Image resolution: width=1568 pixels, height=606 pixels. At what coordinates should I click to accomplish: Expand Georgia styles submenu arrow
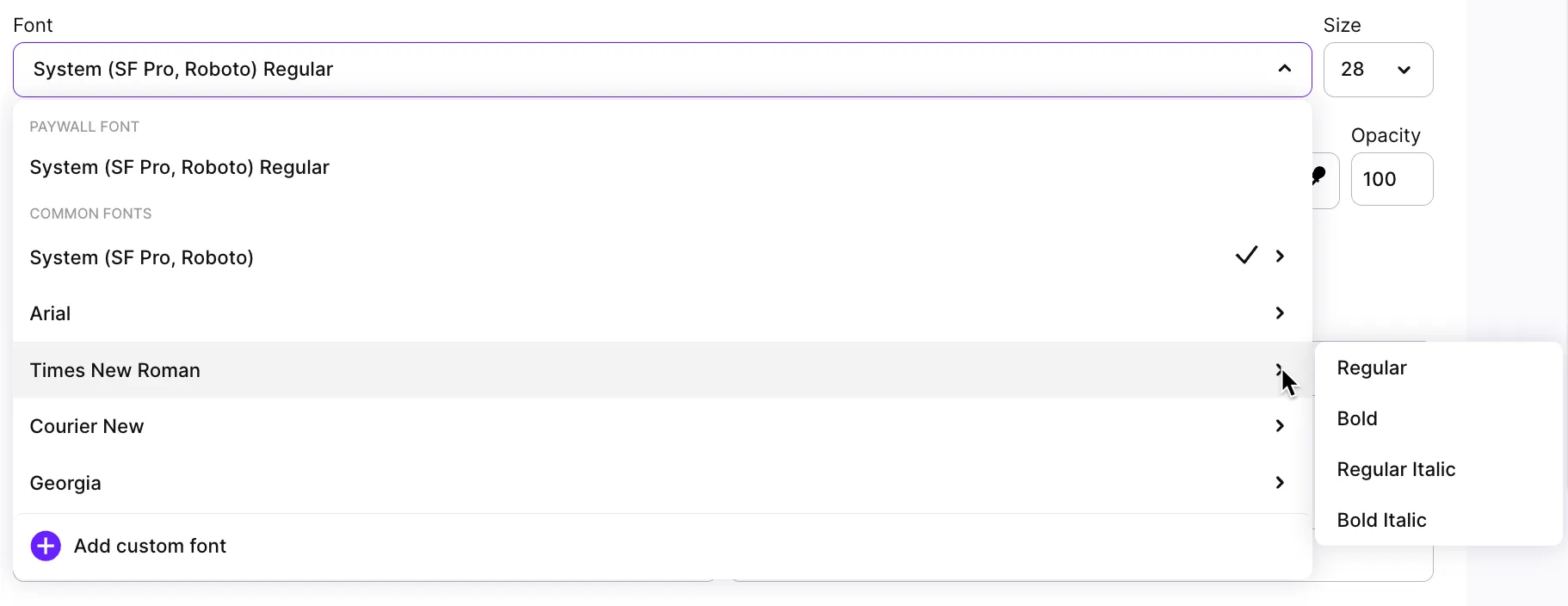1281,483
